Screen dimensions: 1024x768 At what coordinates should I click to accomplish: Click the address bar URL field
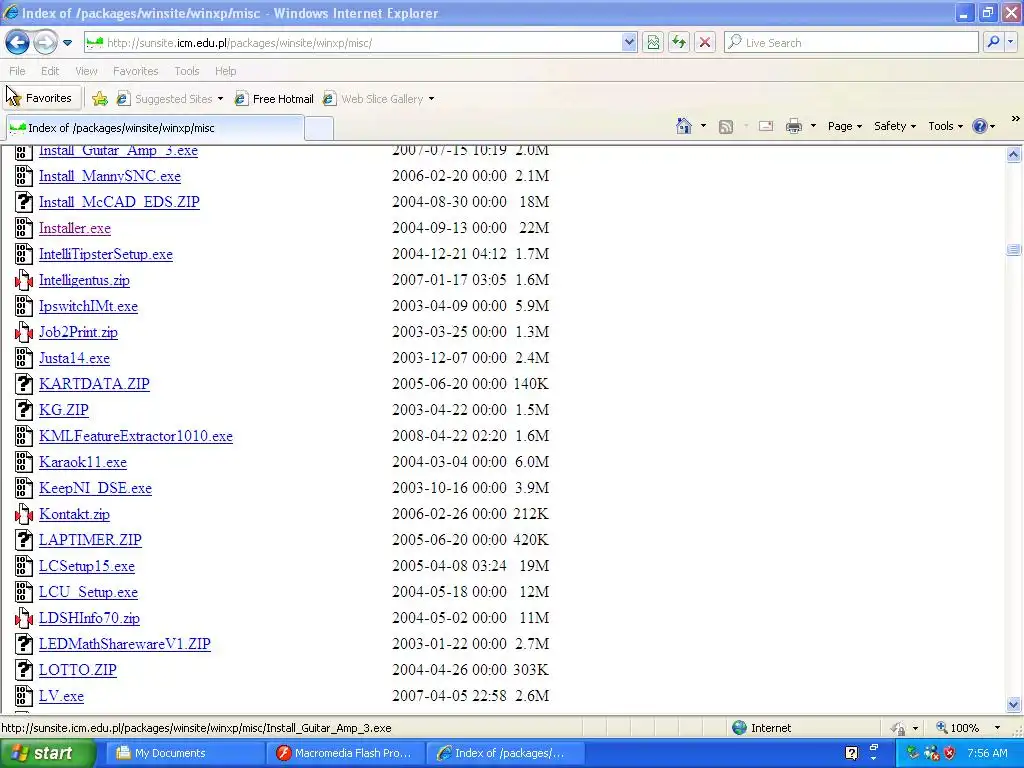pos(353,43)
